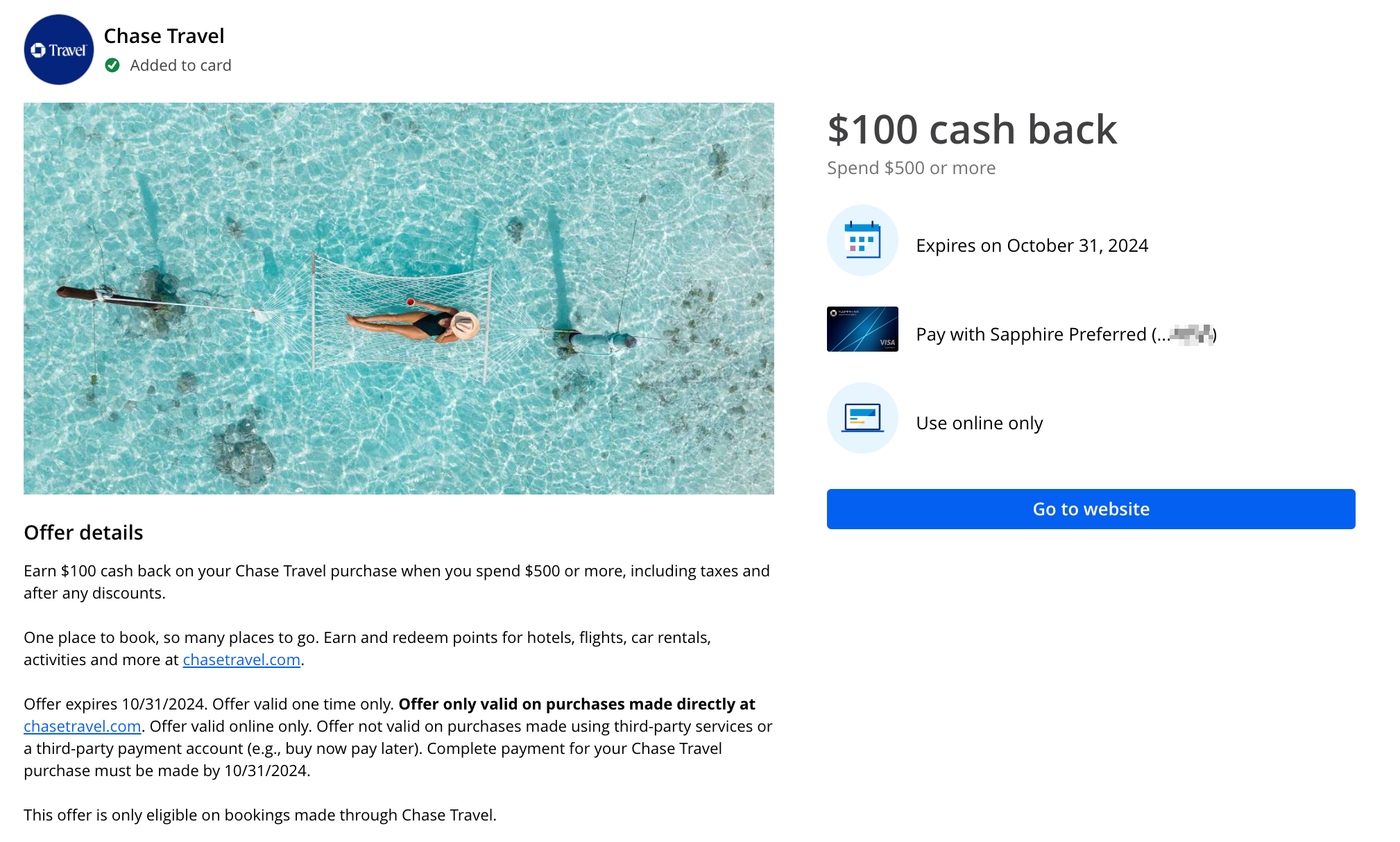Click the browser window graphic inside laptop icon
The height and width of the screenshot is (842, 1400).
point(862,415)
